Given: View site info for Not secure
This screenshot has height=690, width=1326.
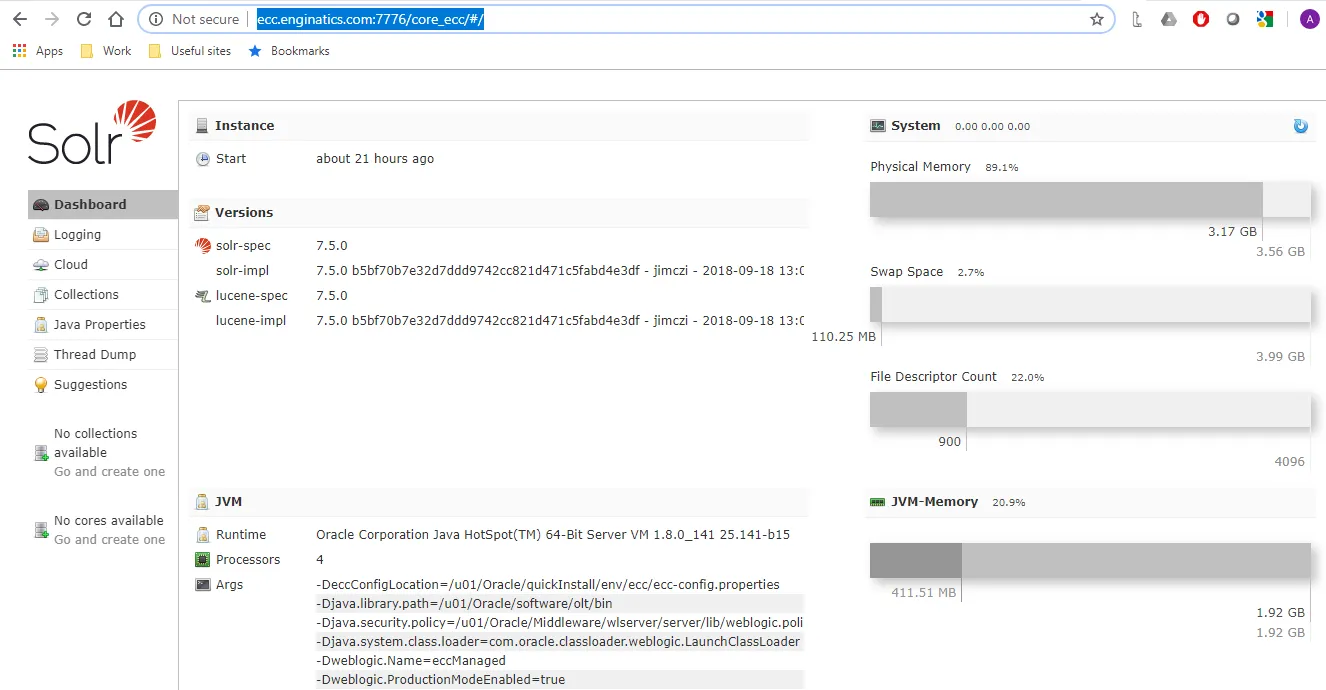Looking at the screenshot, I should click(x=194, y=19).
